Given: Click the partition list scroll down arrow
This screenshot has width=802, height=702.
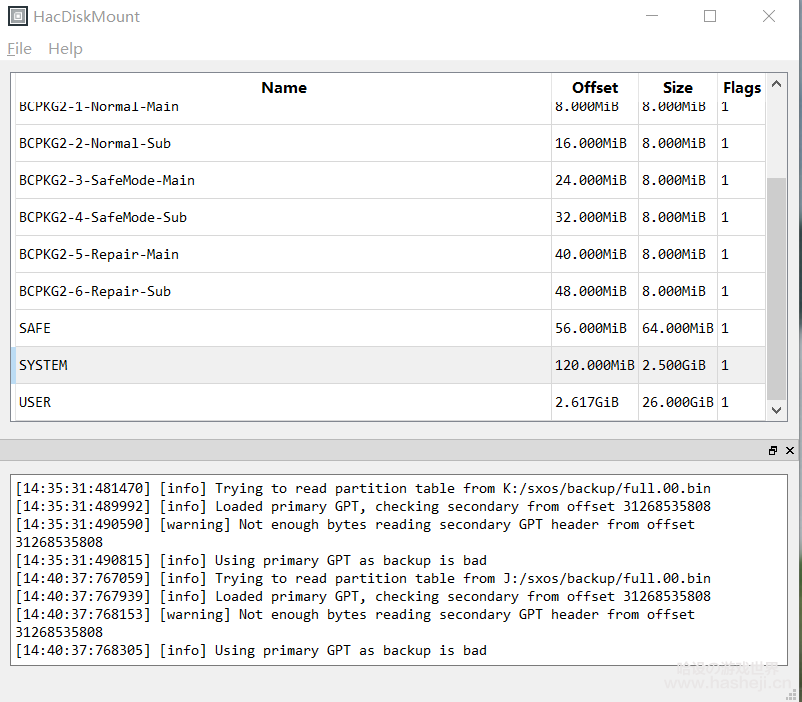Looking at the screenshot, I should click(776, 410).
